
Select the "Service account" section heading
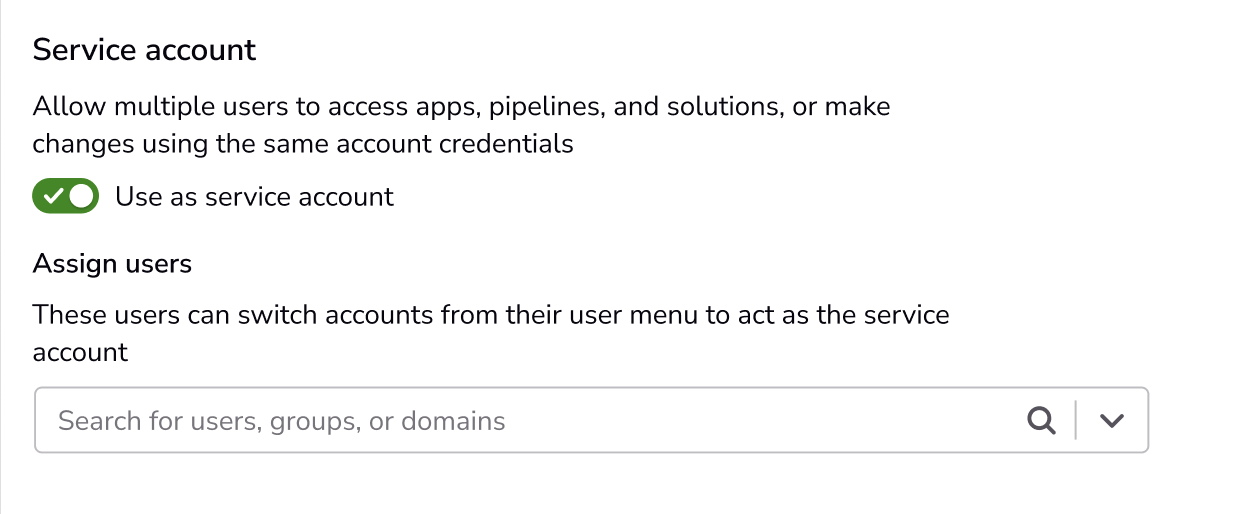[145, 50]
